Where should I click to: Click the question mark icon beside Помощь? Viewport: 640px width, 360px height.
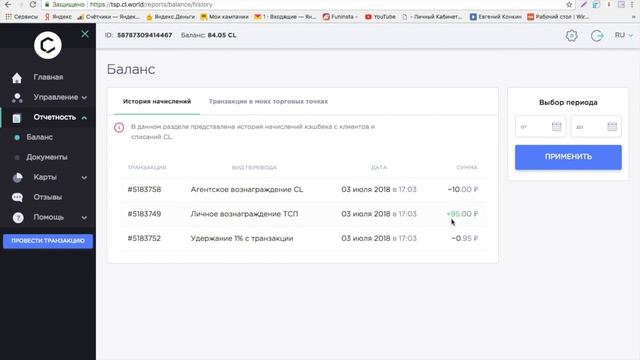point(18,218)
